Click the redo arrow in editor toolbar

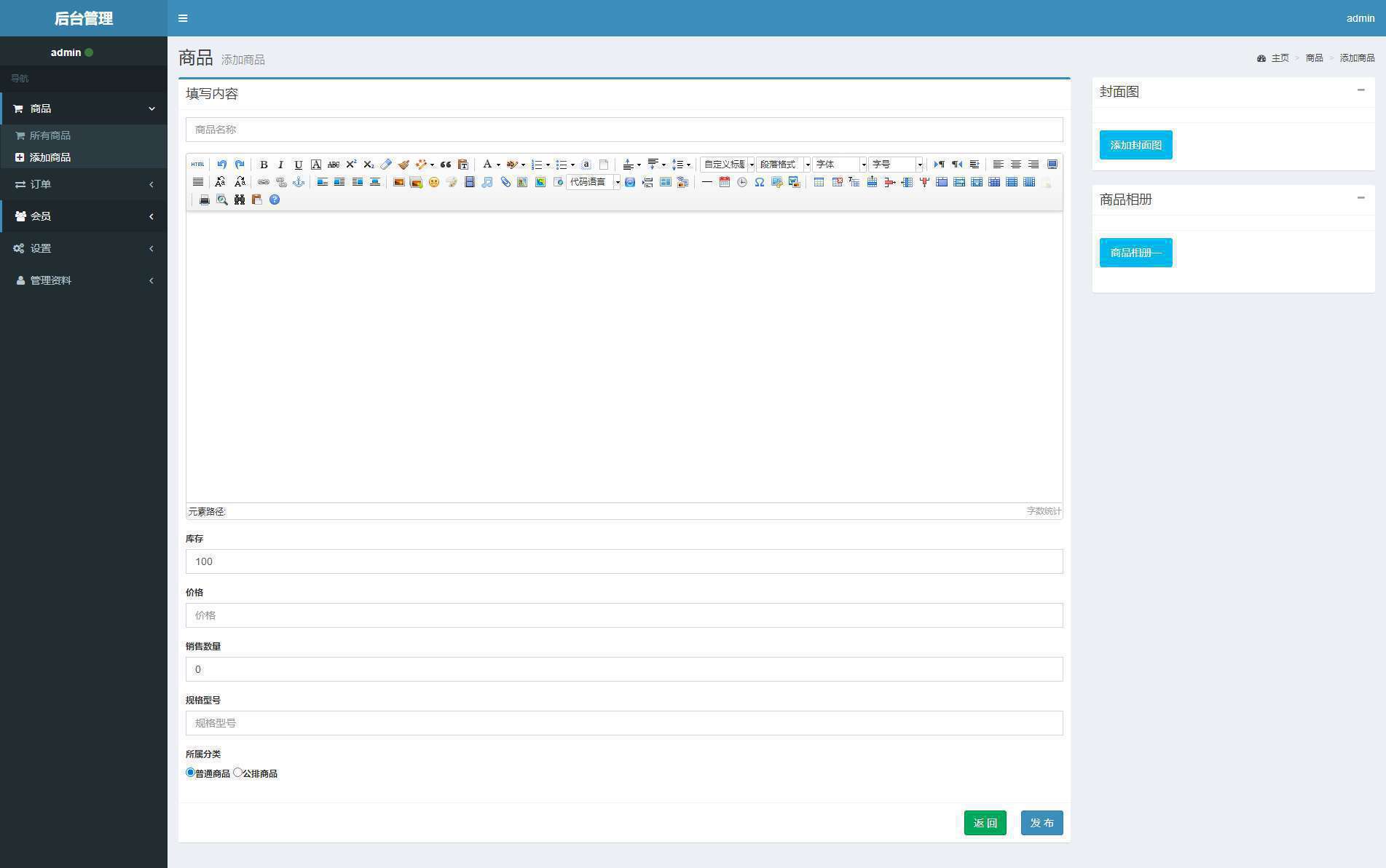(x=240, y=165)
